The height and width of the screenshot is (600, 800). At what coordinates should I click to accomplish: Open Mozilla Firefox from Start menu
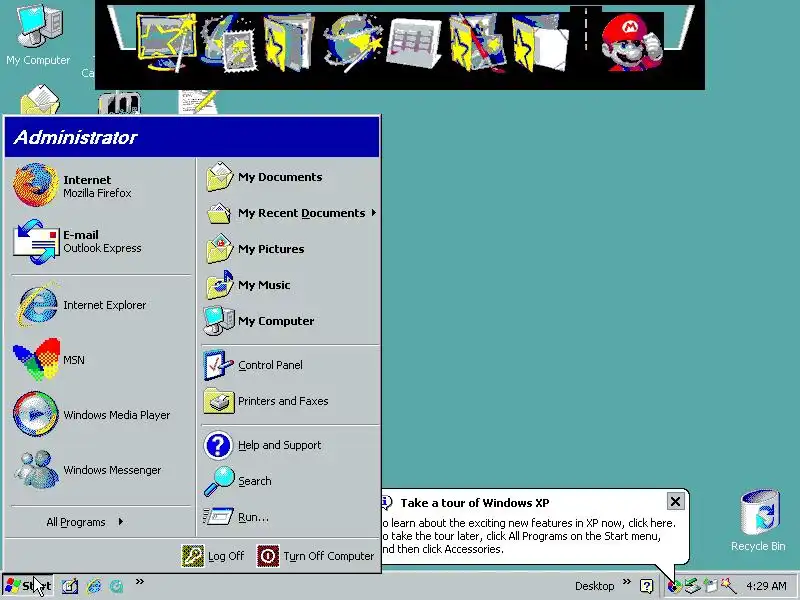[101, 186]
